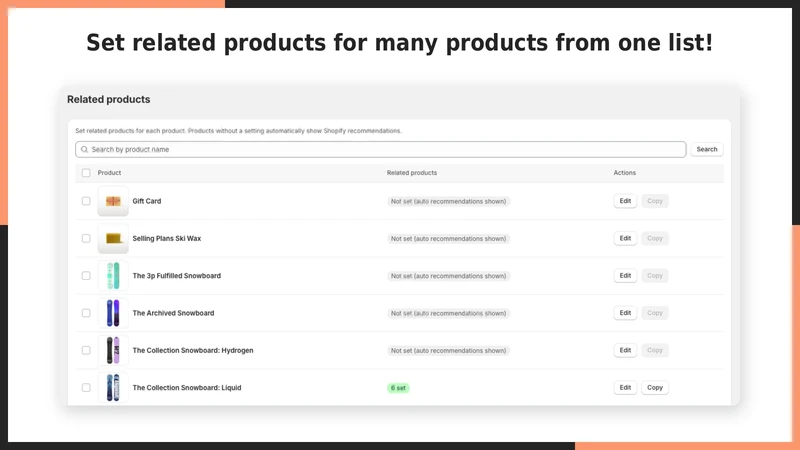Click the Search button

click(x=707, y=149)
